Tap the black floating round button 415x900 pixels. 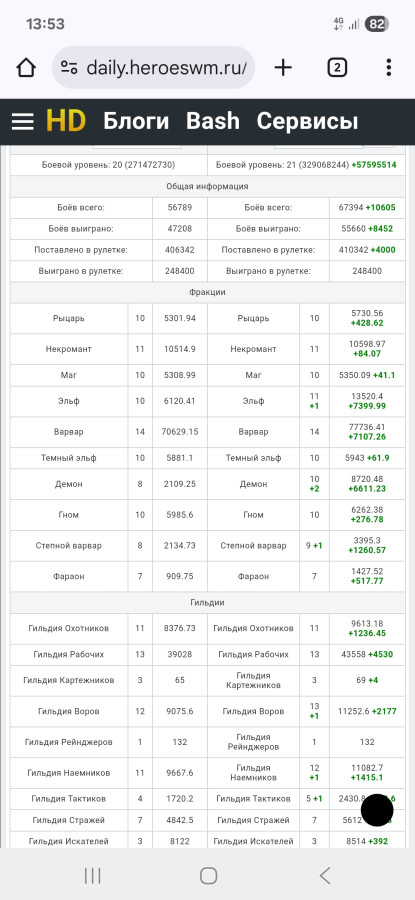(377, 810)
